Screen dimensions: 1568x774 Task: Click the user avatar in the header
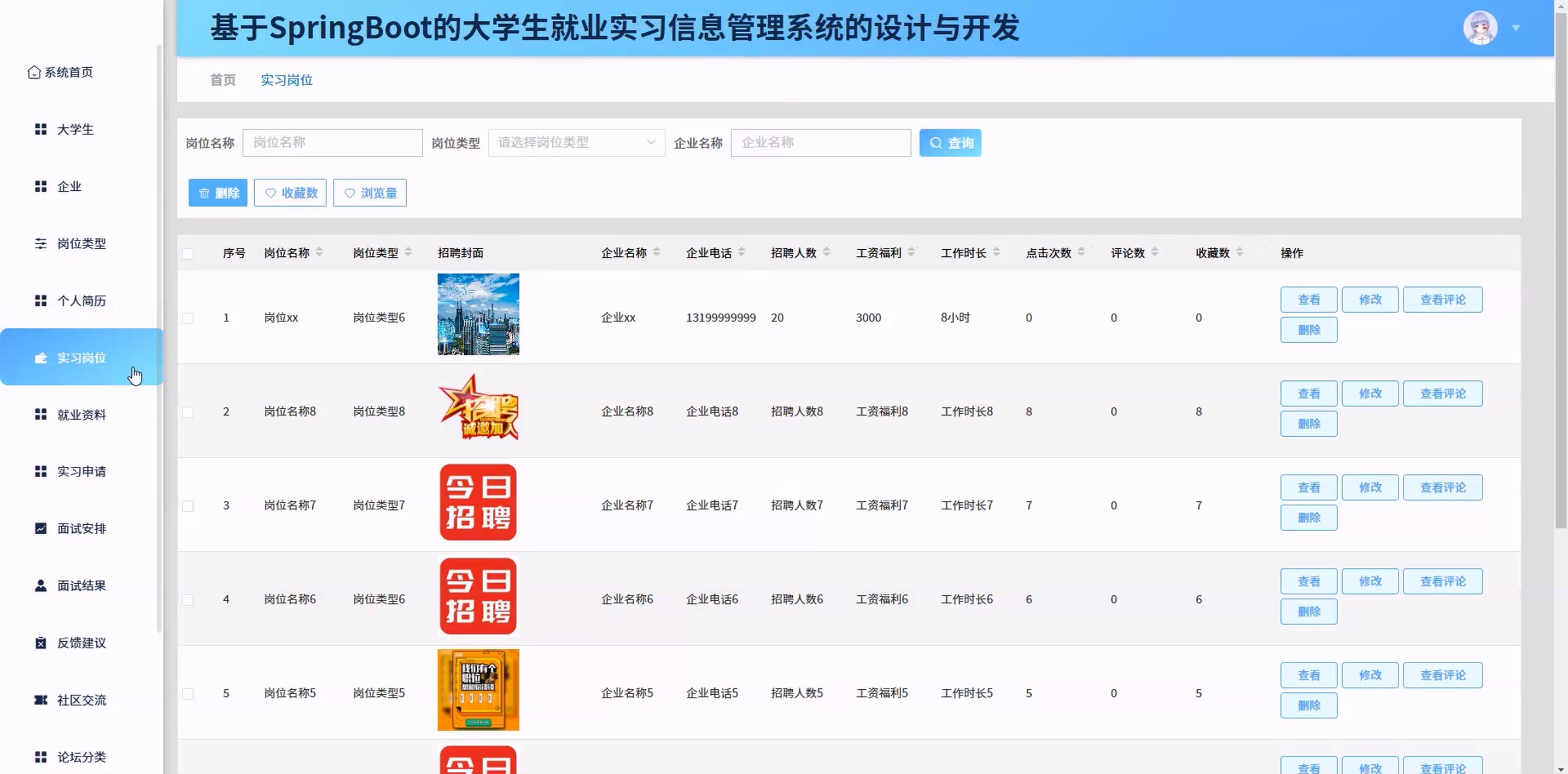click(1480, 28)
